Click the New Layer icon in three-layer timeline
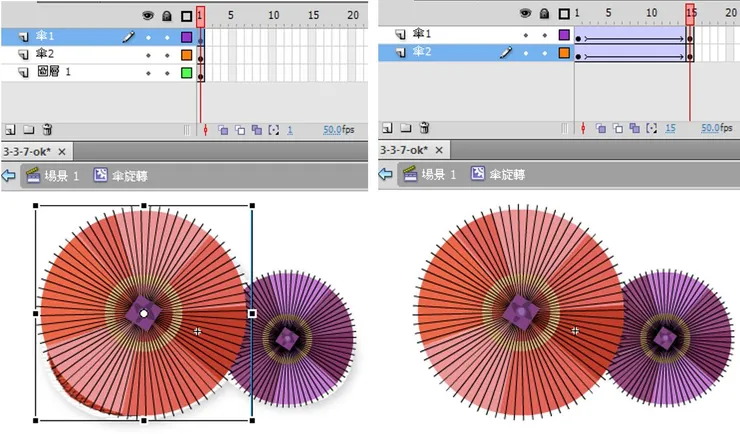This screenshot has width=740, height=434. tap(10, 129)
